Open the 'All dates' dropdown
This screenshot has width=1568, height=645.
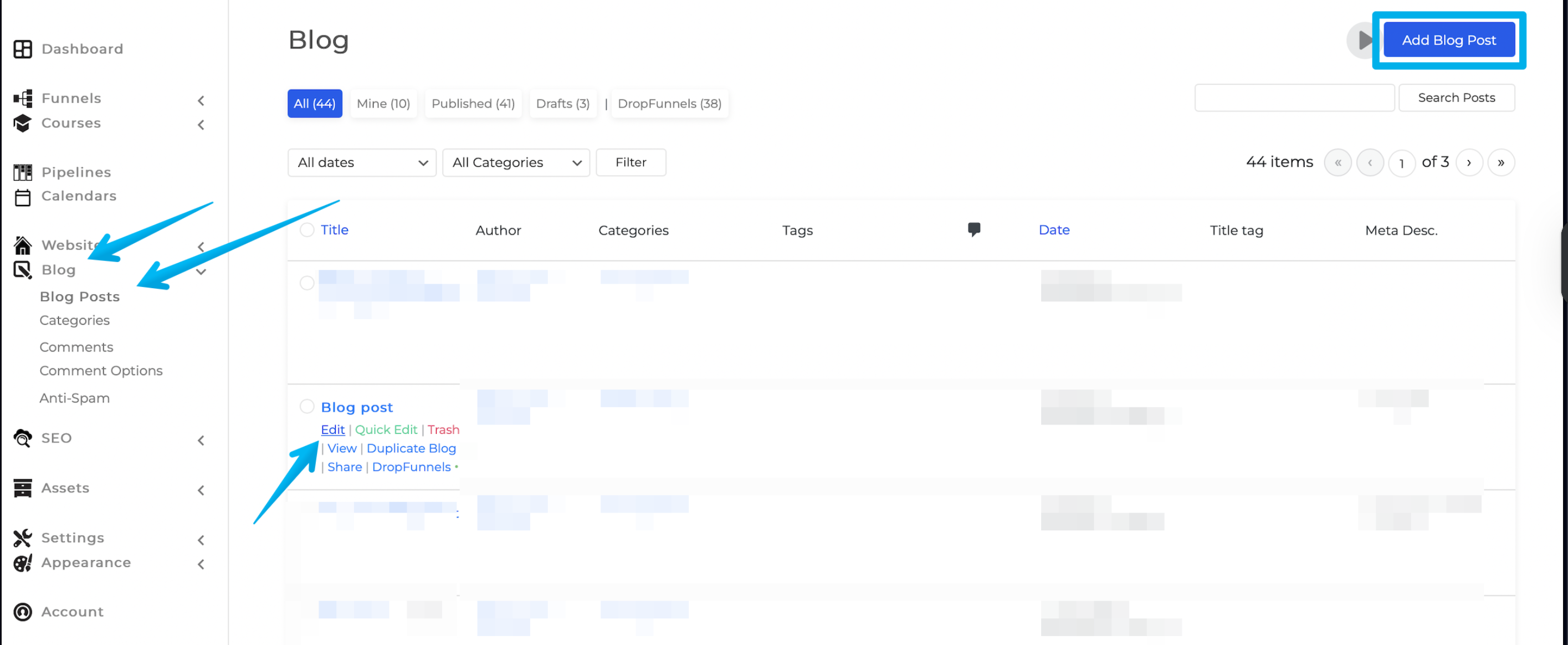coord(362,162)
